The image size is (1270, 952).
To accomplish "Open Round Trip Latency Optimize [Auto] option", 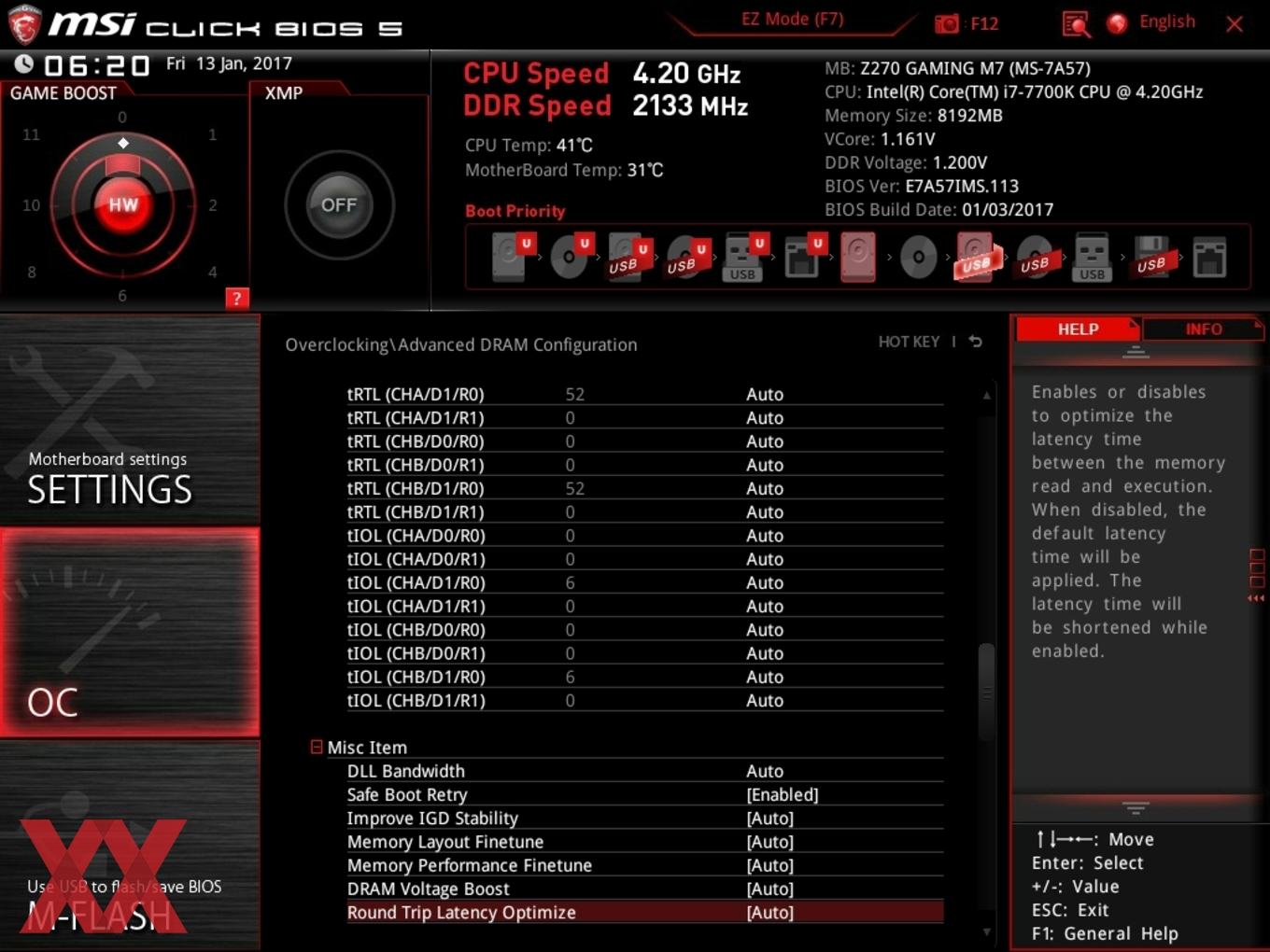I will [x=769, y=912].
